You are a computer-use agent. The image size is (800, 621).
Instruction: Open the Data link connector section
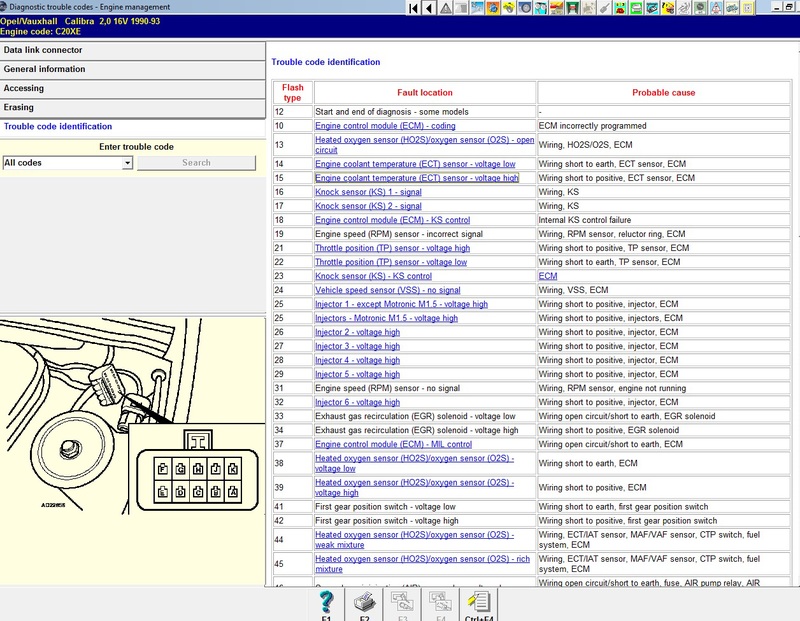tap(133, 51)
